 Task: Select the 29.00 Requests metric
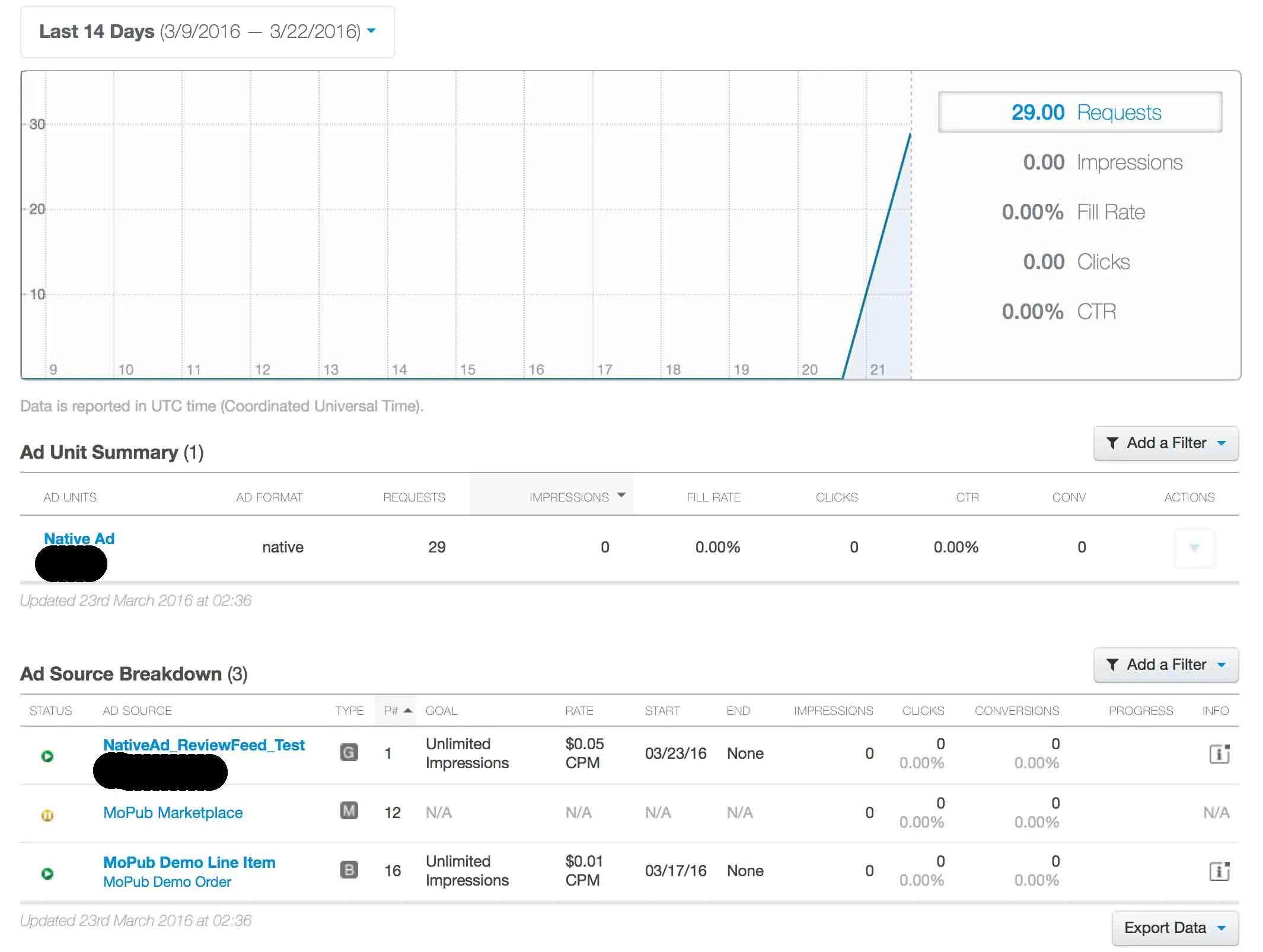[x=1079, y=112]
